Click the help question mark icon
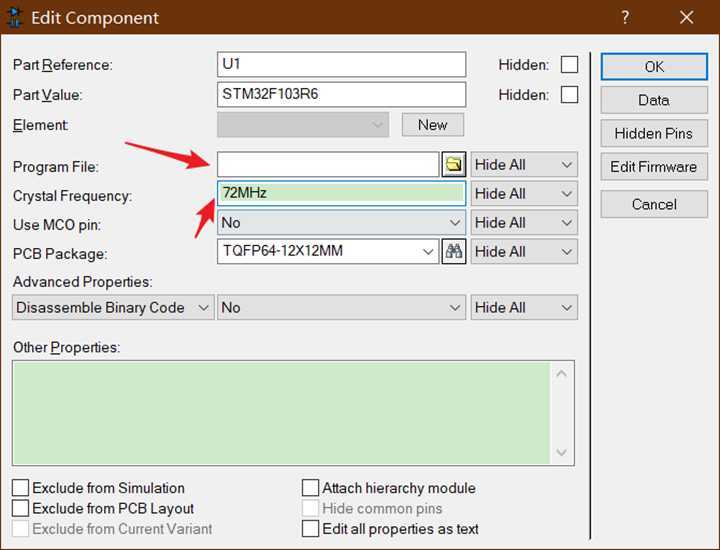This screenshot has width=720, height=550. pyautogui.click(x=625, y=17)
